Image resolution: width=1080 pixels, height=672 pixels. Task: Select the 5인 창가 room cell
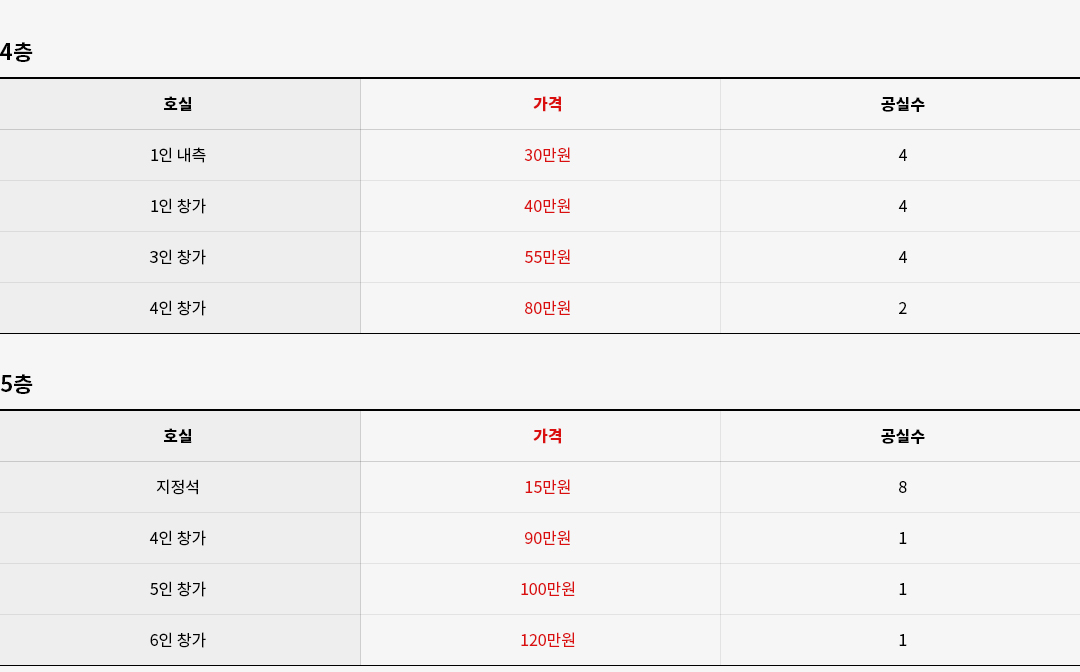pos(178,589)
